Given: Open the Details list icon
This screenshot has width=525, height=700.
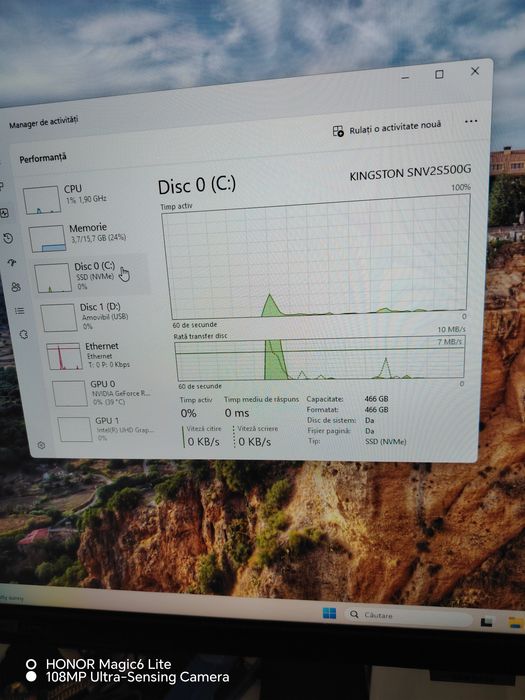Looking at the screenshot, I should pos(20,311).
